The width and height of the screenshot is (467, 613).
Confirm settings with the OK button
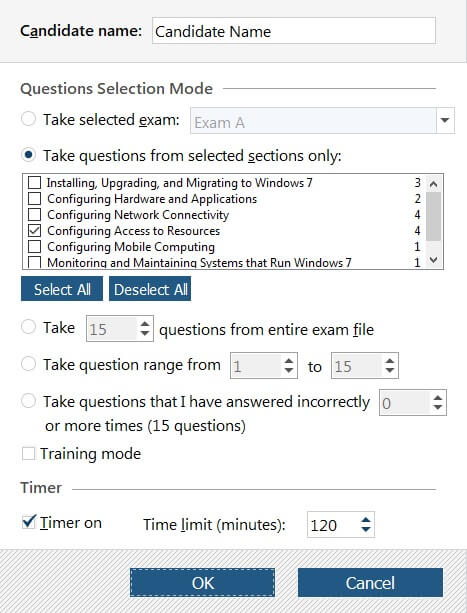(x=202, y=583)
